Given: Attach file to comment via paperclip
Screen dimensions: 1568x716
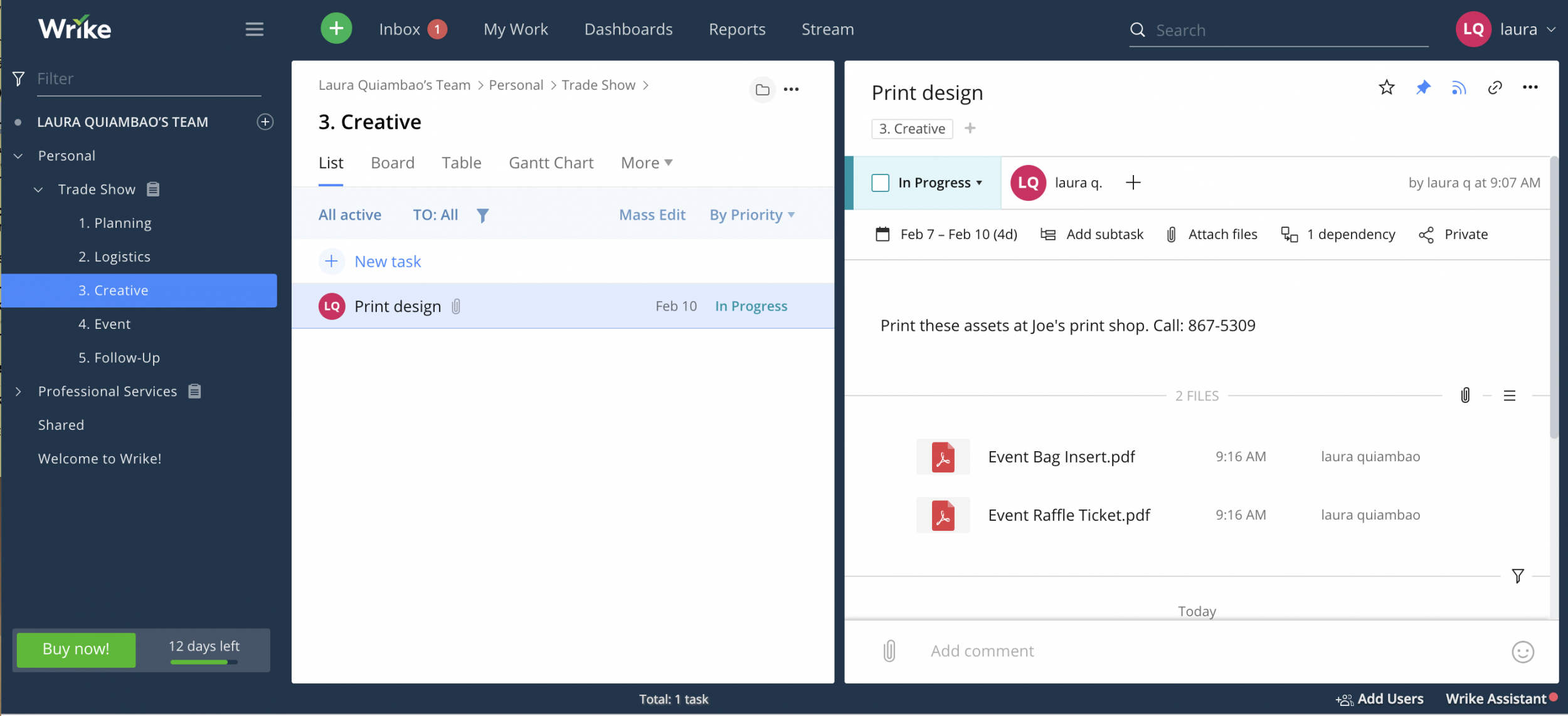Looking at the screenshot, I should tap(889, 651).
